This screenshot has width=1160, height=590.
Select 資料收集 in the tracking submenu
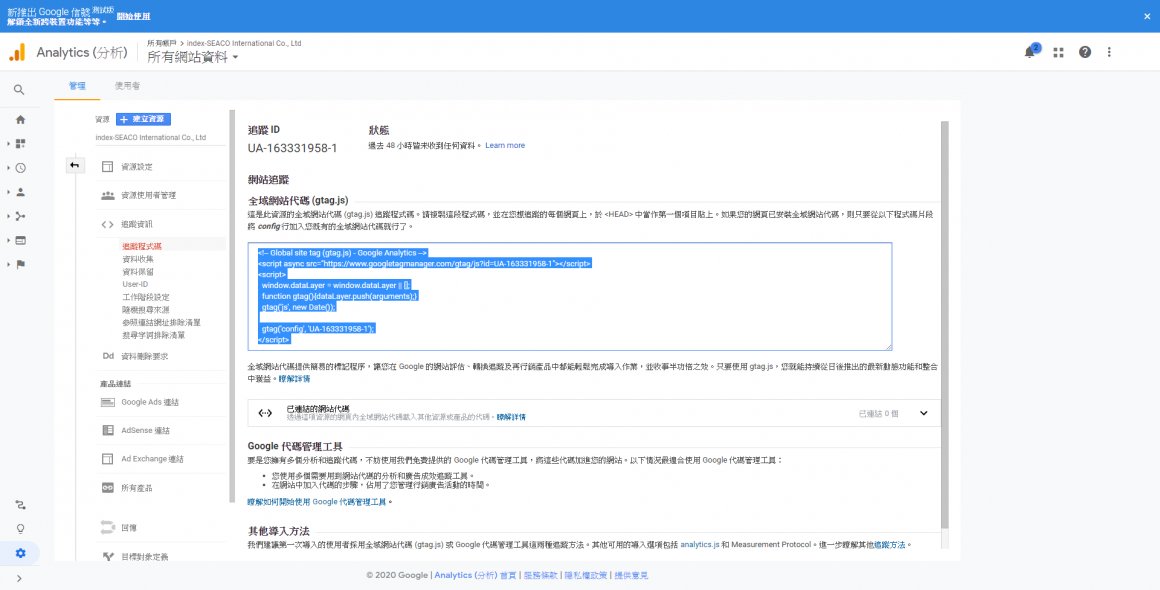pyautogui.click(x=138, y=259)
